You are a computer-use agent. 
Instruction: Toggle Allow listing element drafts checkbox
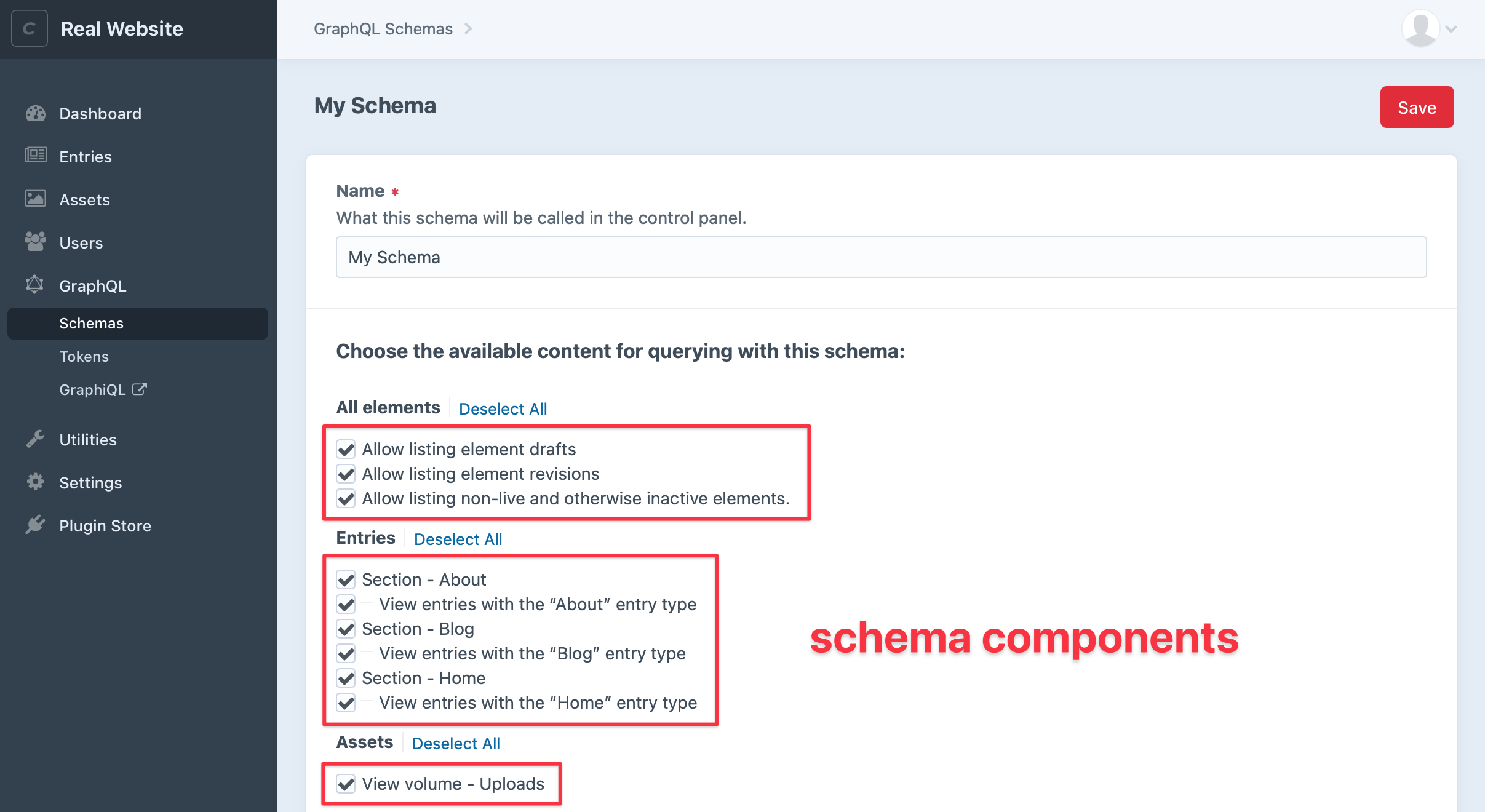click(346, 448)
